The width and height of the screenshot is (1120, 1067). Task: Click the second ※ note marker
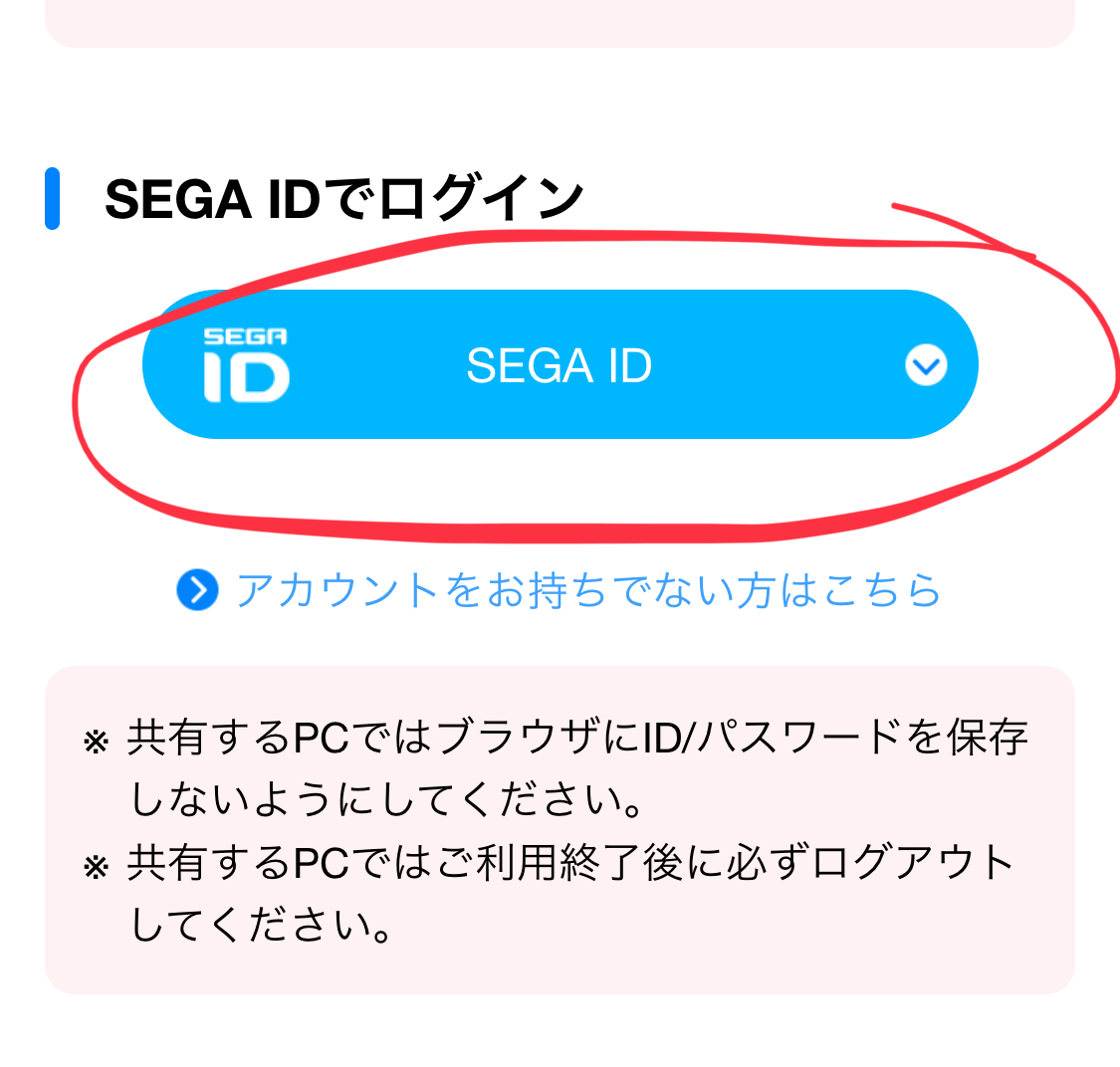coord(96,866)
